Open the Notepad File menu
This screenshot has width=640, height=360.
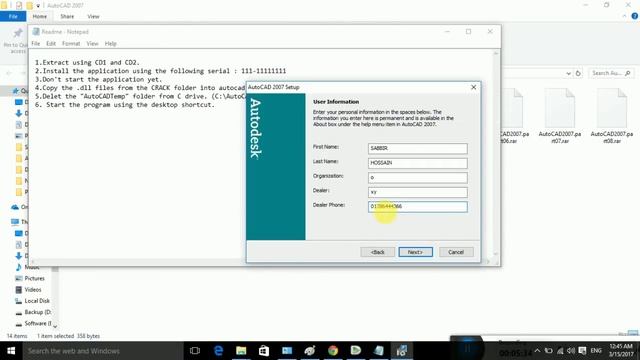[36, 43]
